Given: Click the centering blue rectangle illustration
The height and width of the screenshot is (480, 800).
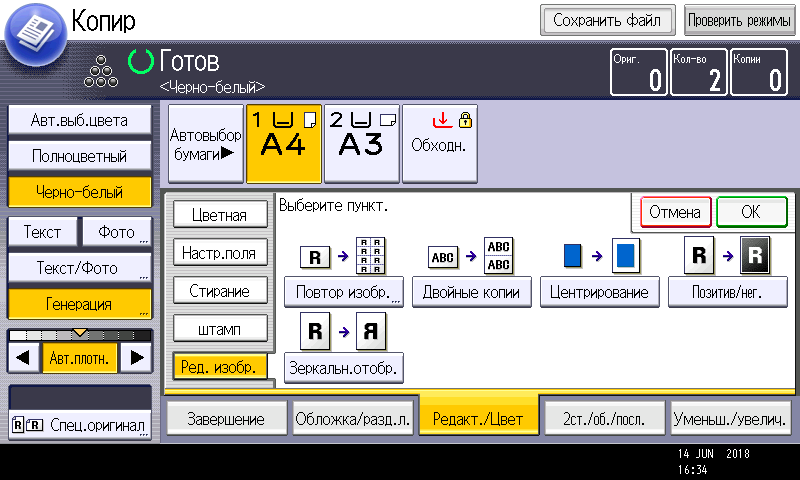Looking at the screenshot, I should tap(602, 256).
